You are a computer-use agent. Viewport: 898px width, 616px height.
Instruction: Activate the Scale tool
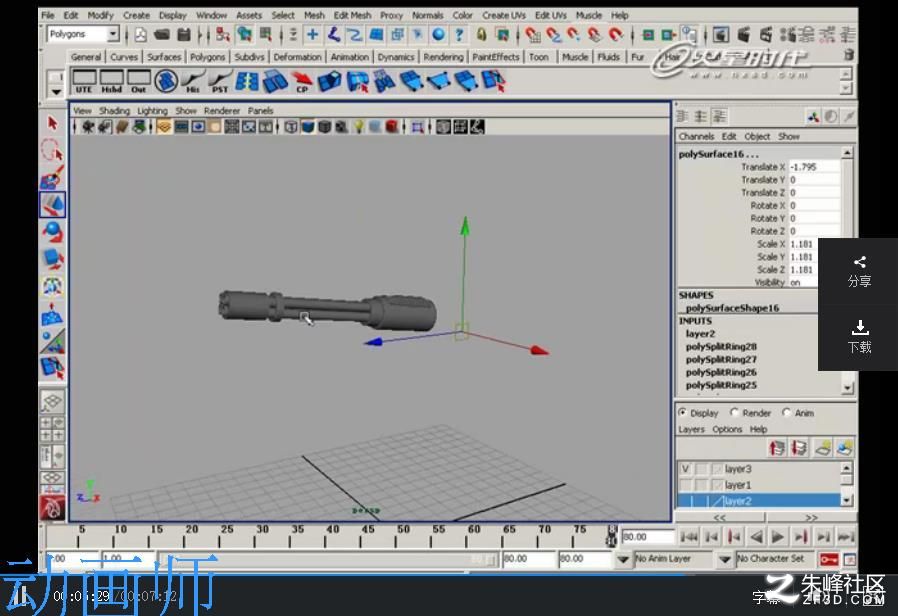tap(53, 259)
